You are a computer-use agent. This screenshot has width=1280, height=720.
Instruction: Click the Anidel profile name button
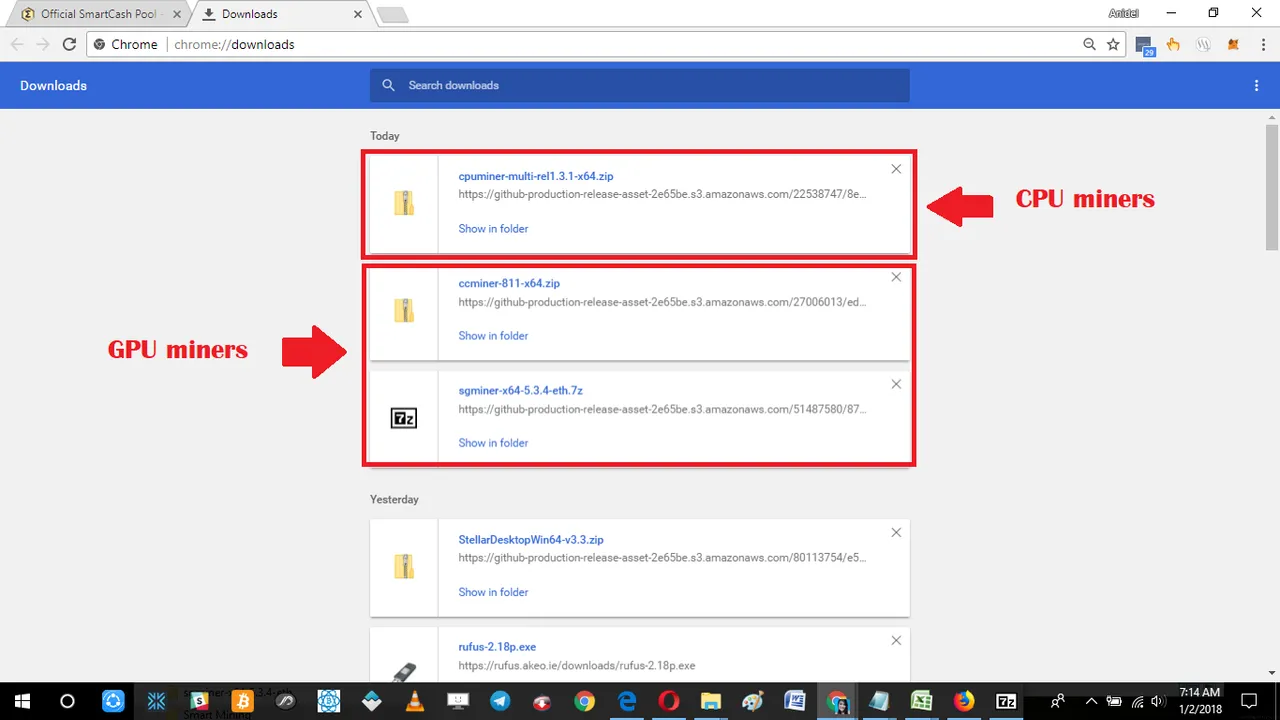pos(1123,13)
